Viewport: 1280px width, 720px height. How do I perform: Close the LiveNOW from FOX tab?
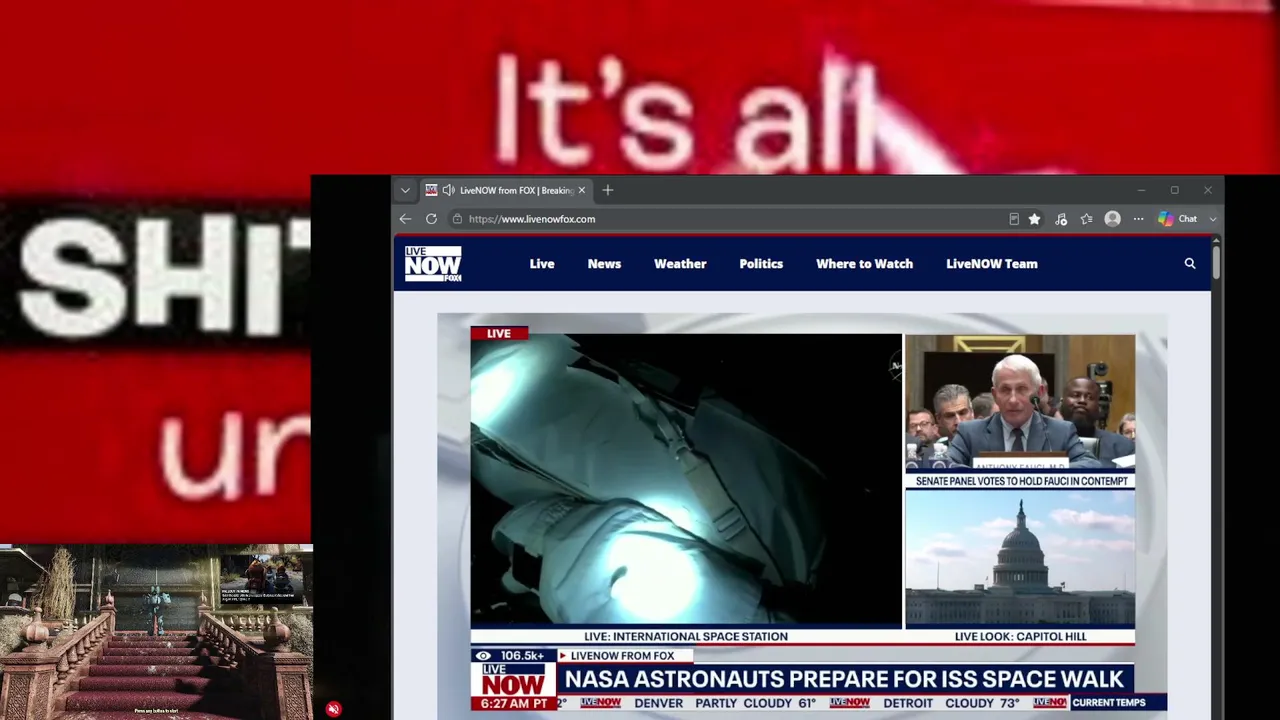(581, 190)
